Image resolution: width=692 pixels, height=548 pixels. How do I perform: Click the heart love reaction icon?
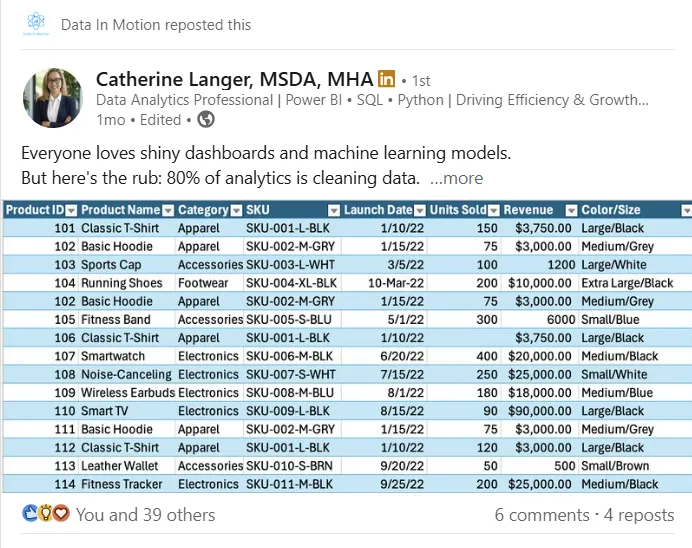(61, 514)
